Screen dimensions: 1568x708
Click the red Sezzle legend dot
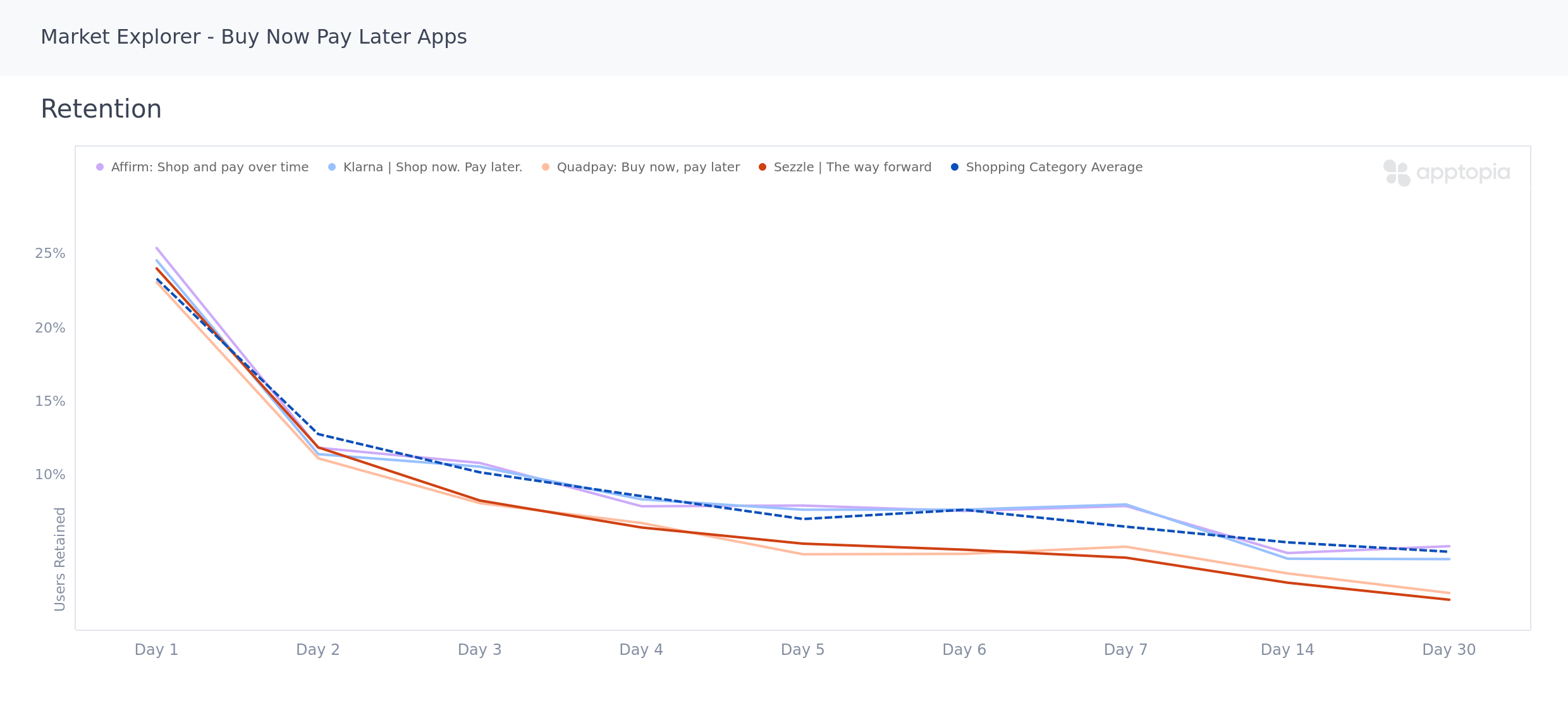[x=762, y=167]
